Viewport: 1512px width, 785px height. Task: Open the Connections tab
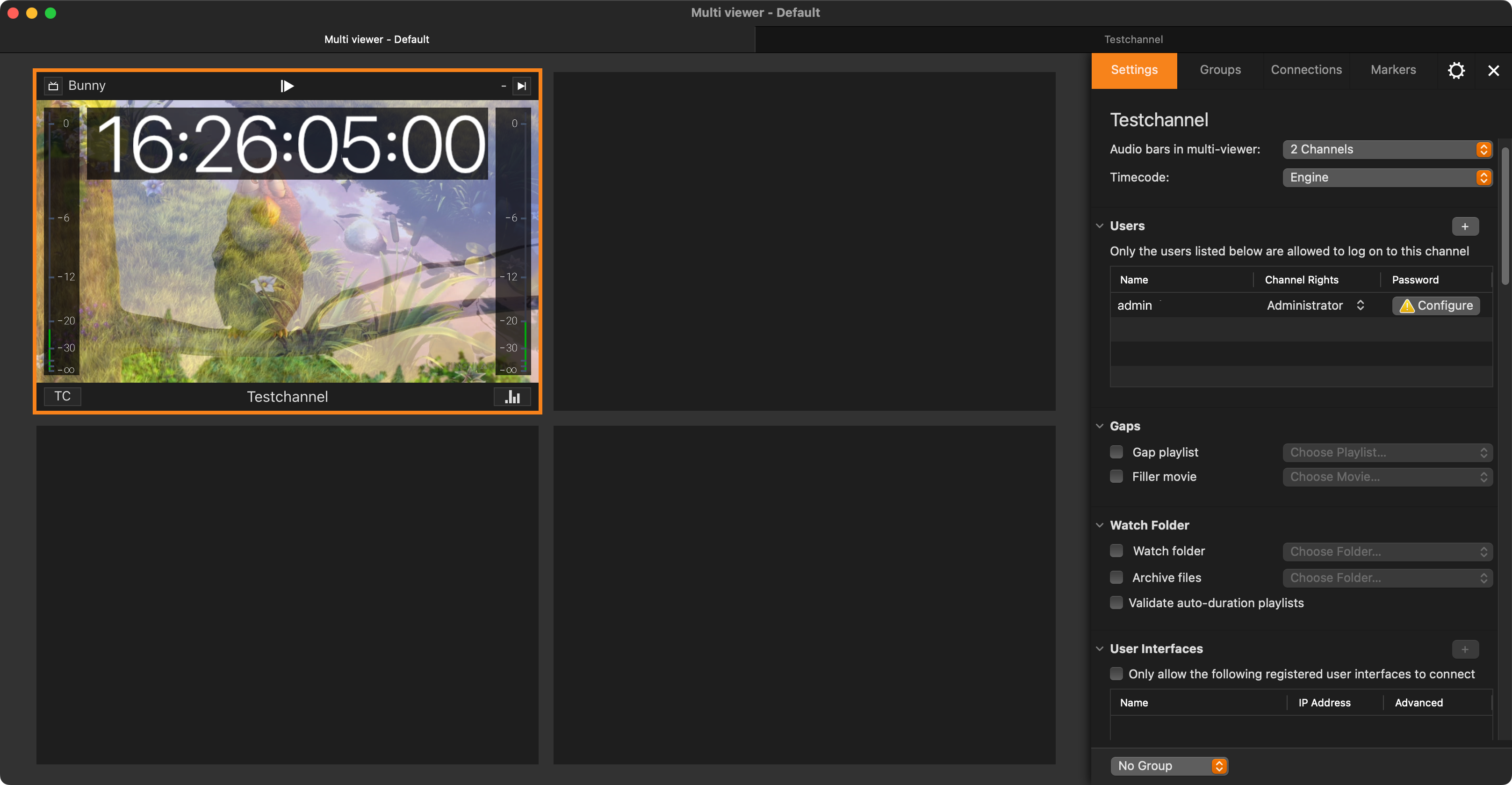(1306, 71)
